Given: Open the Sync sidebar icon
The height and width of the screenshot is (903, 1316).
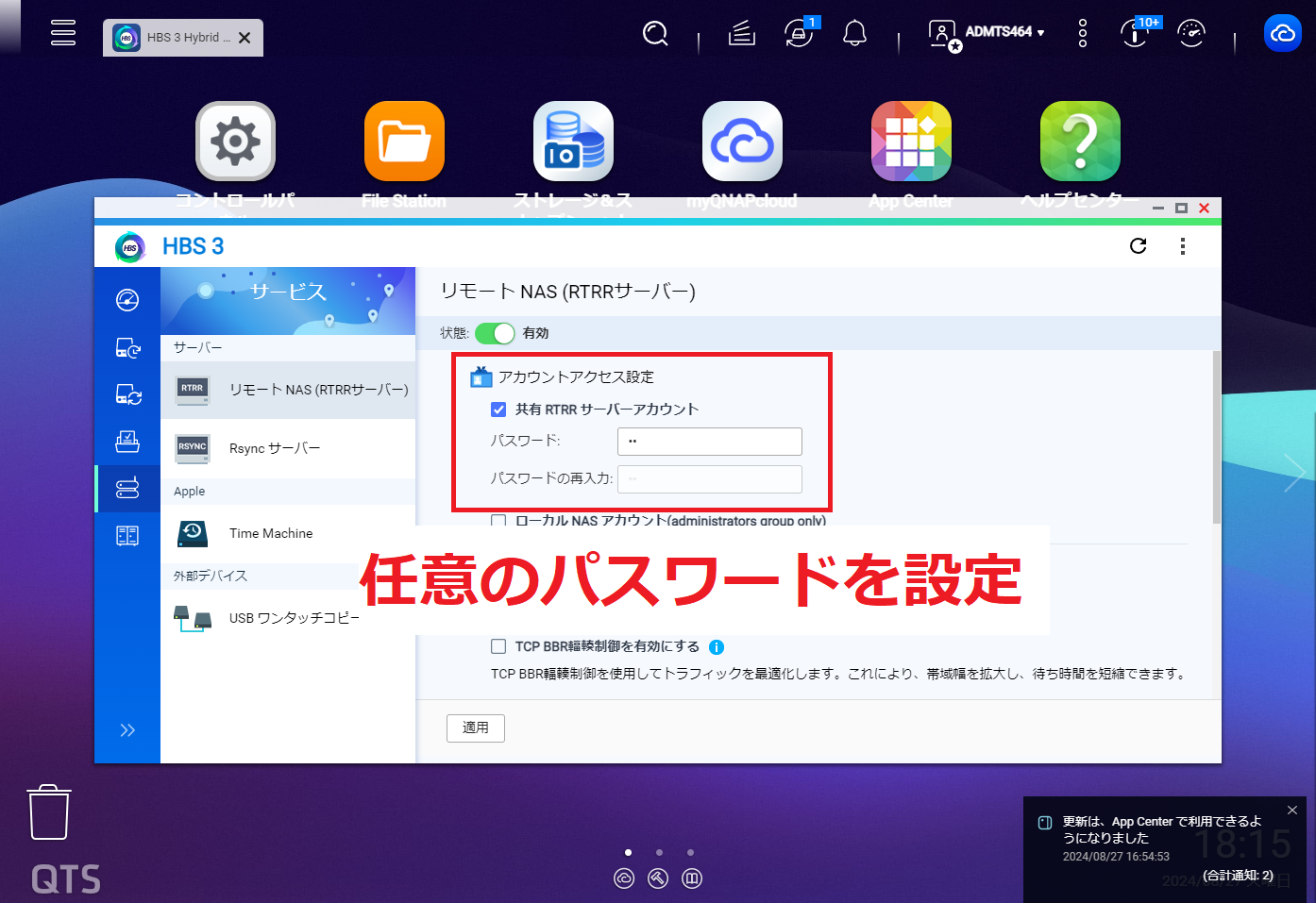Looking at the screenshot, I should (x=127, y=394).
